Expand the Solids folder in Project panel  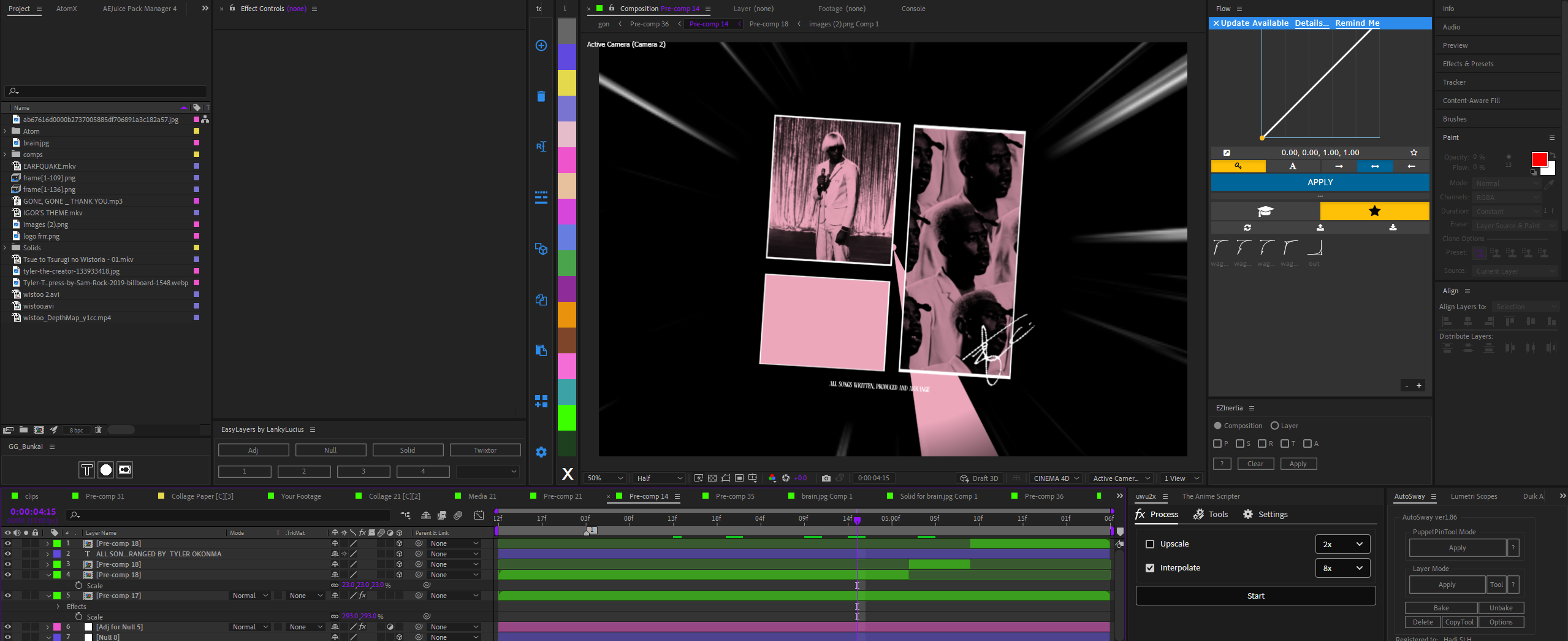pyautogui.click(x=5, y=248)
